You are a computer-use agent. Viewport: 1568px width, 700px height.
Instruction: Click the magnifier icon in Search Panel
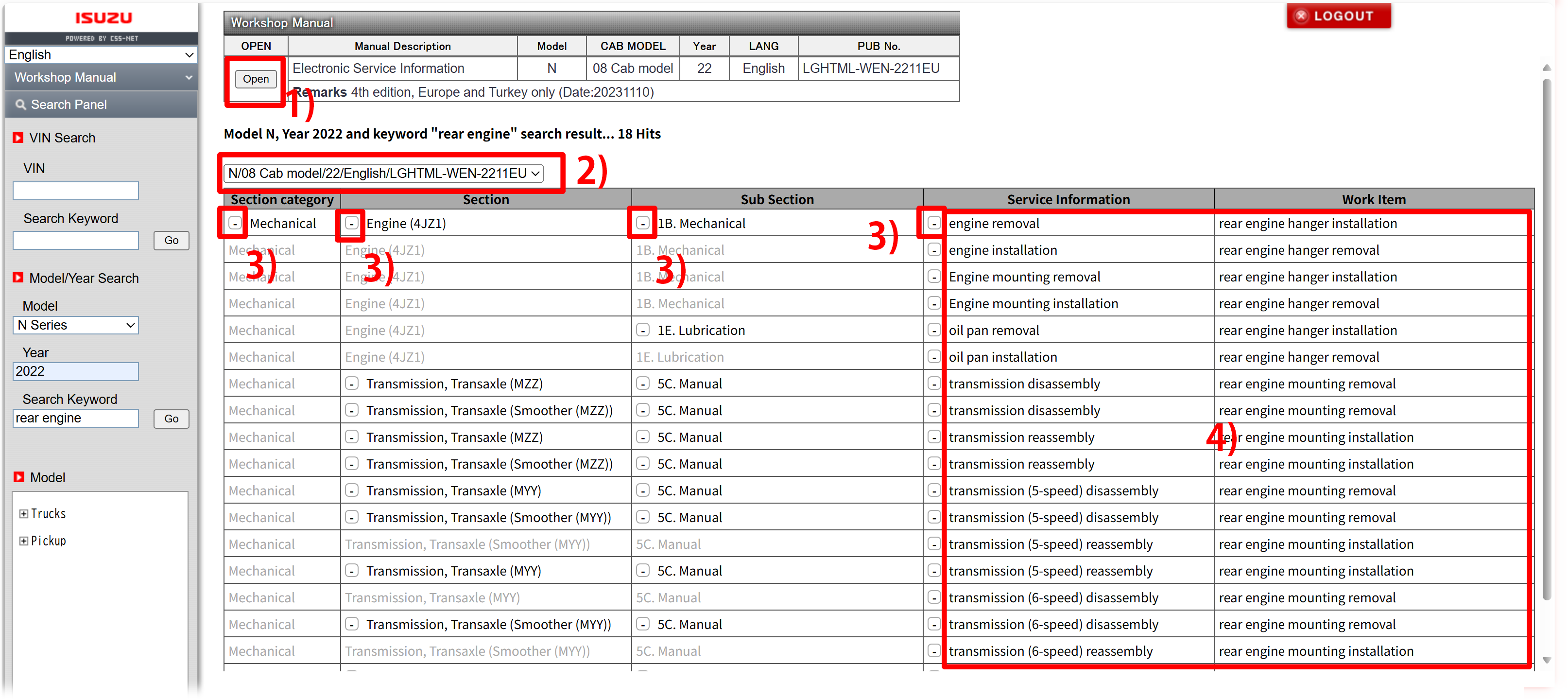[x=21, y=105]
